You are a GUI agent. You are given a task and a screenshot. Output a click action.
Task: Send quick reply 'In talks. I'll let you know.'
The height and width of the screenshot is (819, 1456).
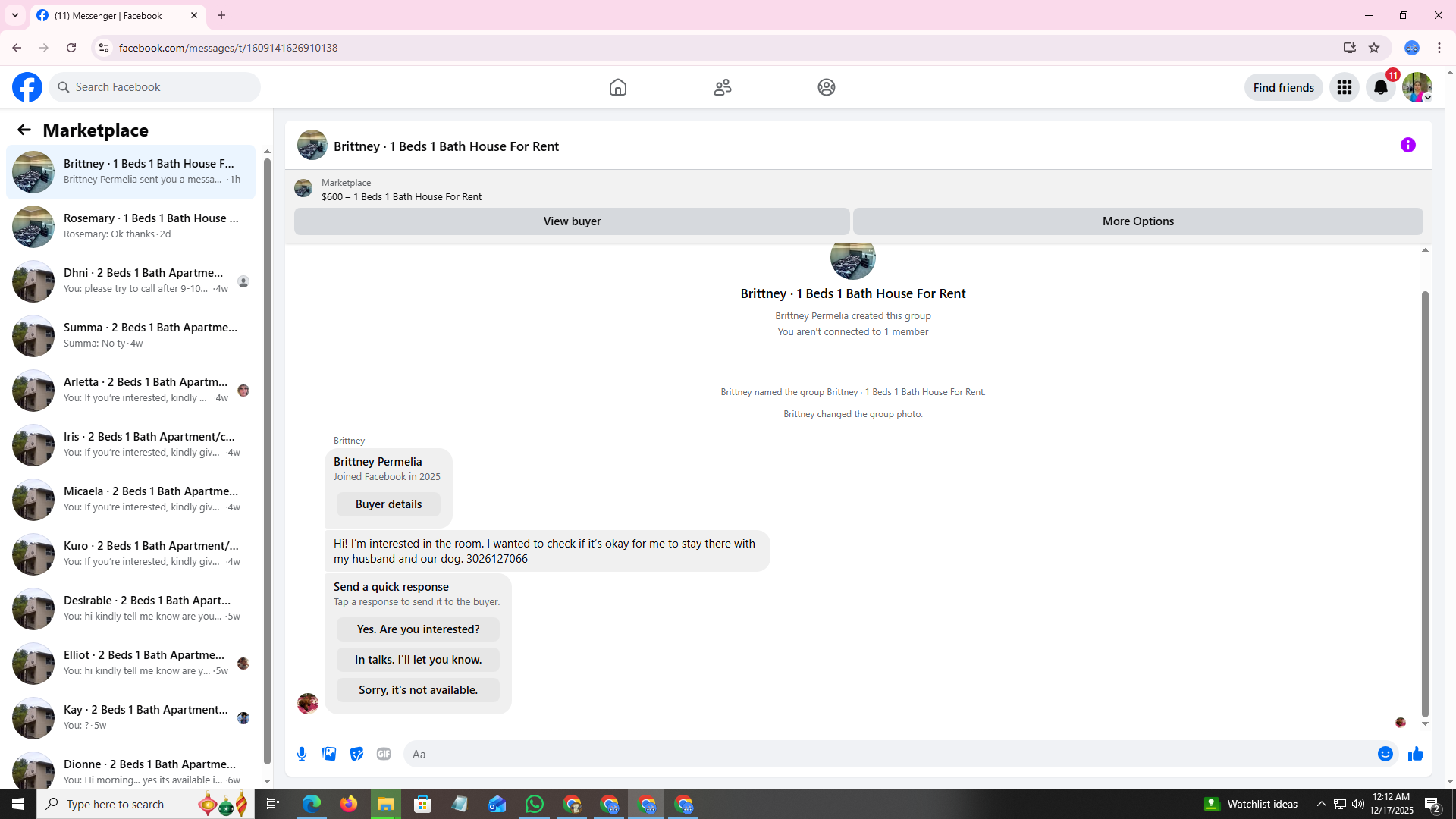(418, 660)
